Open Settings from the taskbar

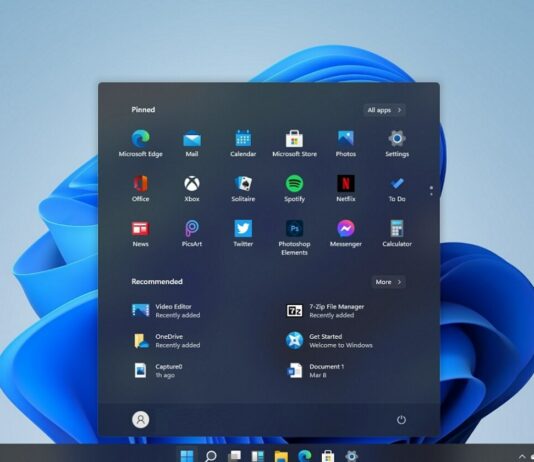coord(351,456)
